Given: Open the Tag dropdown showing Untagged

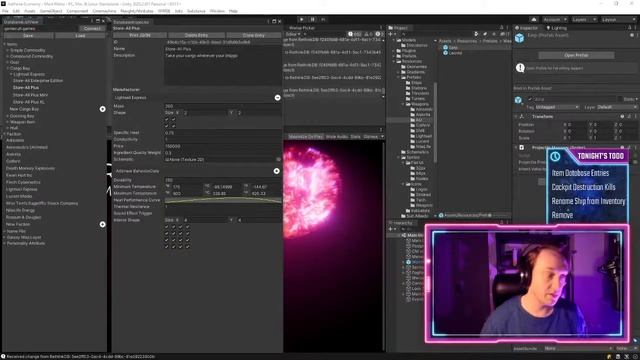Looking at the screenshot, I should (x=557, y=107).
